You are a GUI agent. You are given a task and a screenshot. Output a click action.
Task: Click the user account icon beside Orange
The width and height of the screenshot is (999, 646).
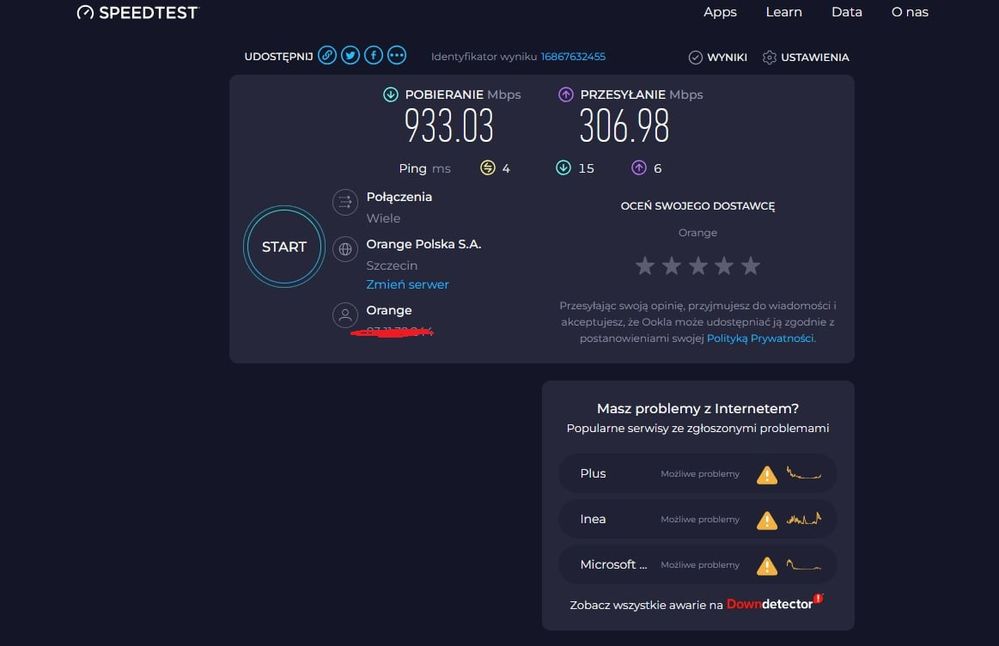(345, 316)
